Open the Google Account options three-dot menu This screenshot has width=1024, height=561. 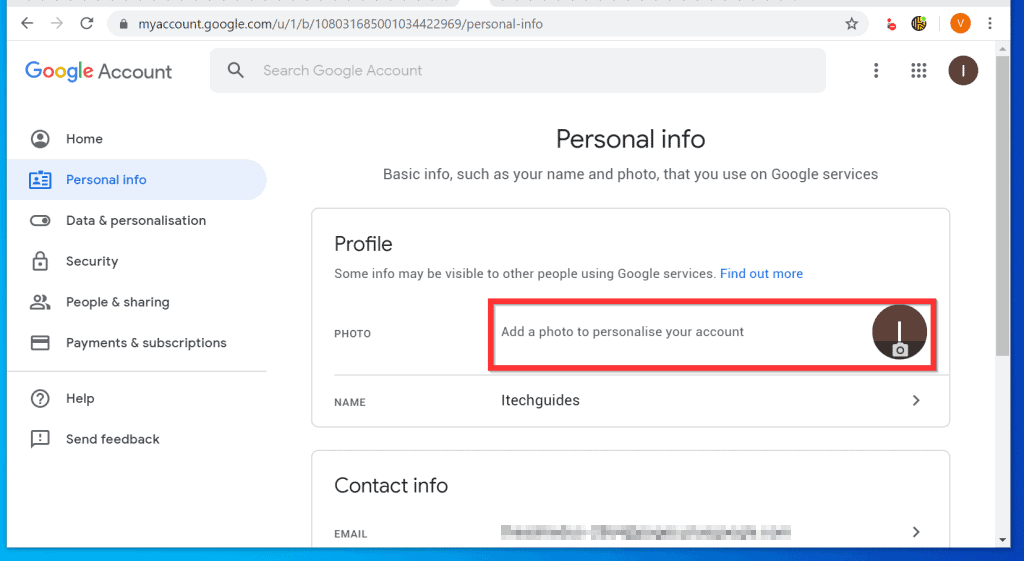pos(876,71)
